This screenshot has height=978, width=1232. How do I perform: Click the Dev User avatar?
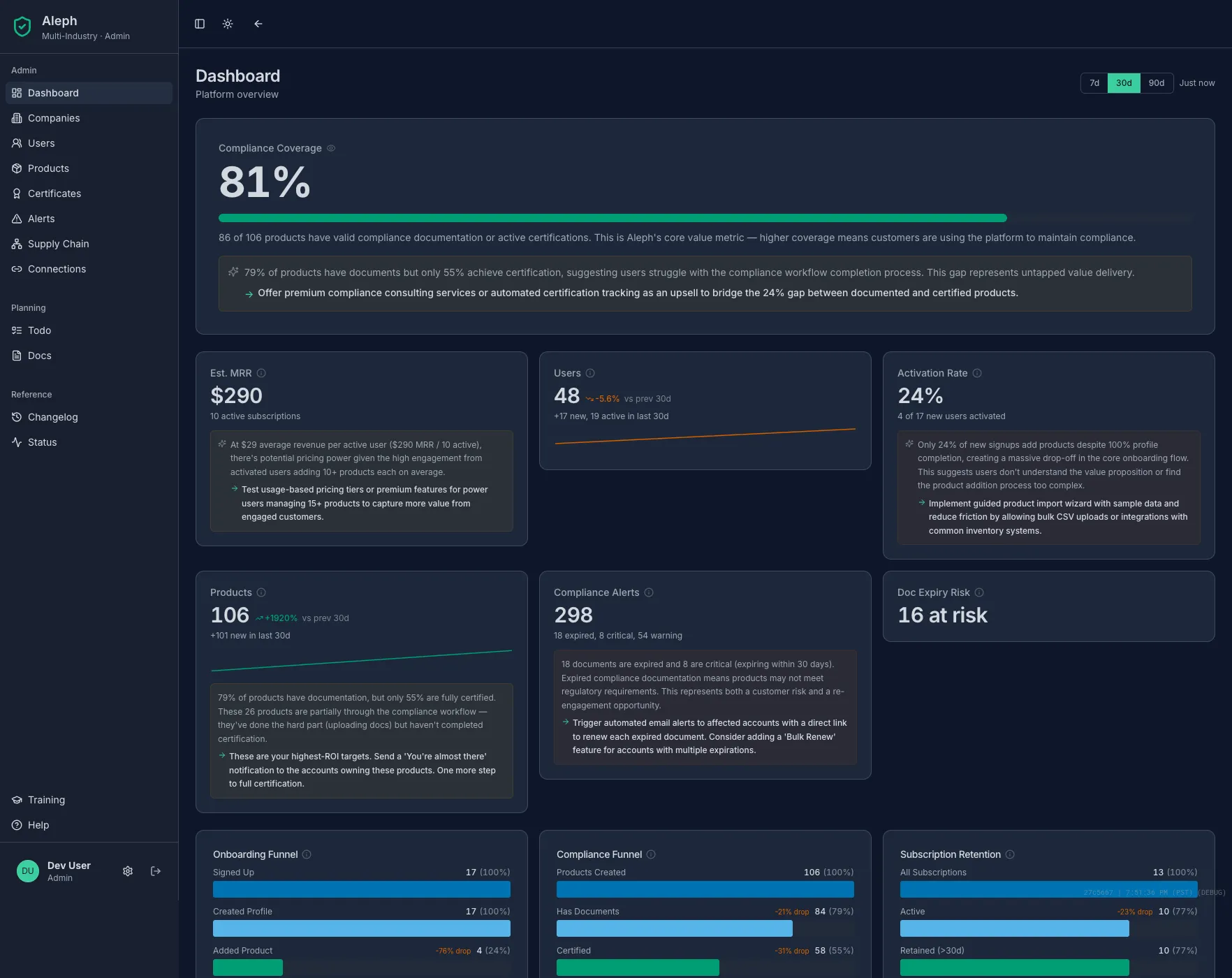(x=27, y=871)
